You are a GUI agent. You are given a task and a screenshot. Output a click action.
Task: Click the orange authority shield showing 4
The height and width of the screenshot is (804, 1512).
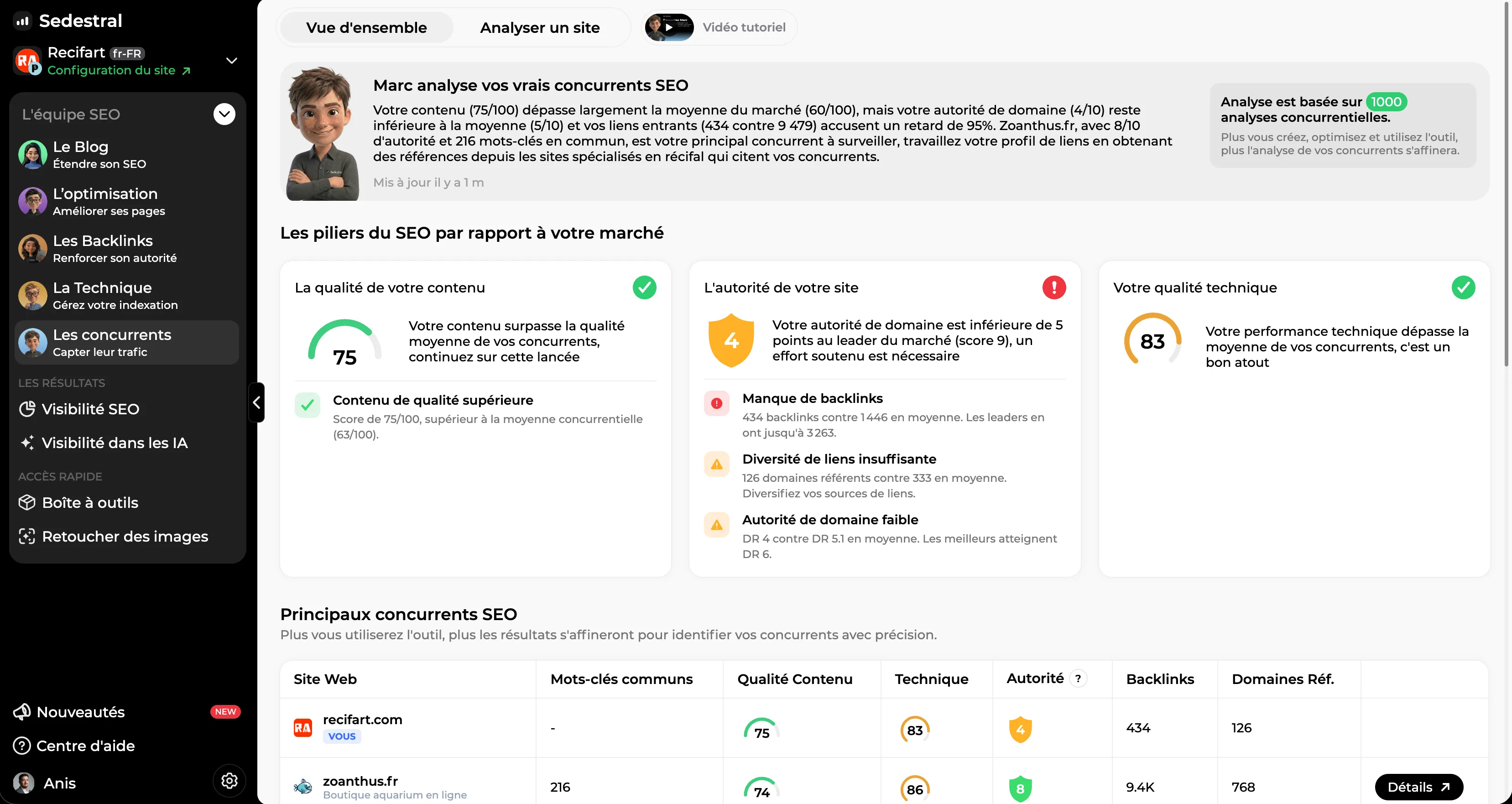point(731,340)
